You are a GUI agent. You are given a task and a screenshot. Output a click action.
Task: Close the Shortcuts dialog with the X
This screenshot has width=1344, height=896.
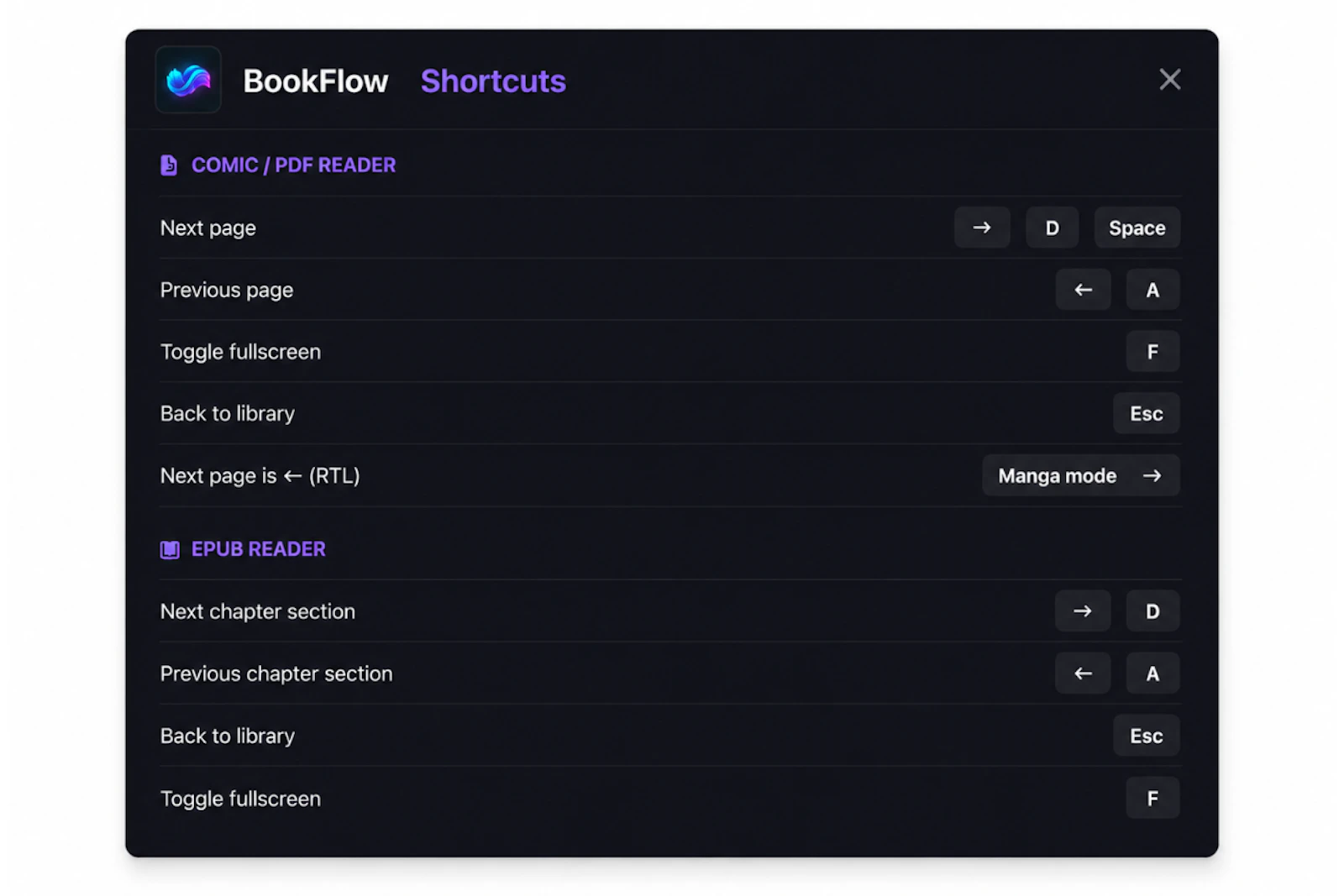pyautogui.click(x=1169, y=80)
